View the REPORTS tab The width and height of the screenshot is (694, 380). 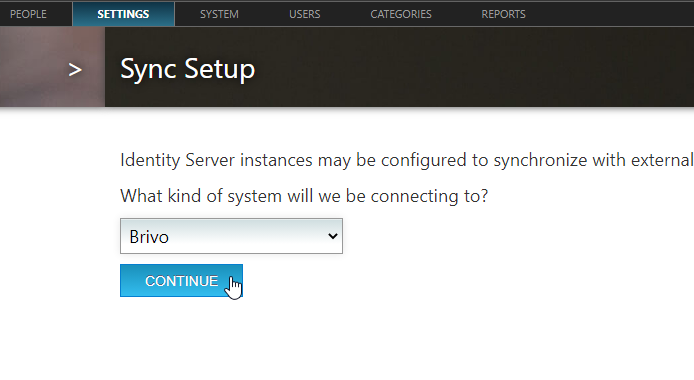point(503,14)
